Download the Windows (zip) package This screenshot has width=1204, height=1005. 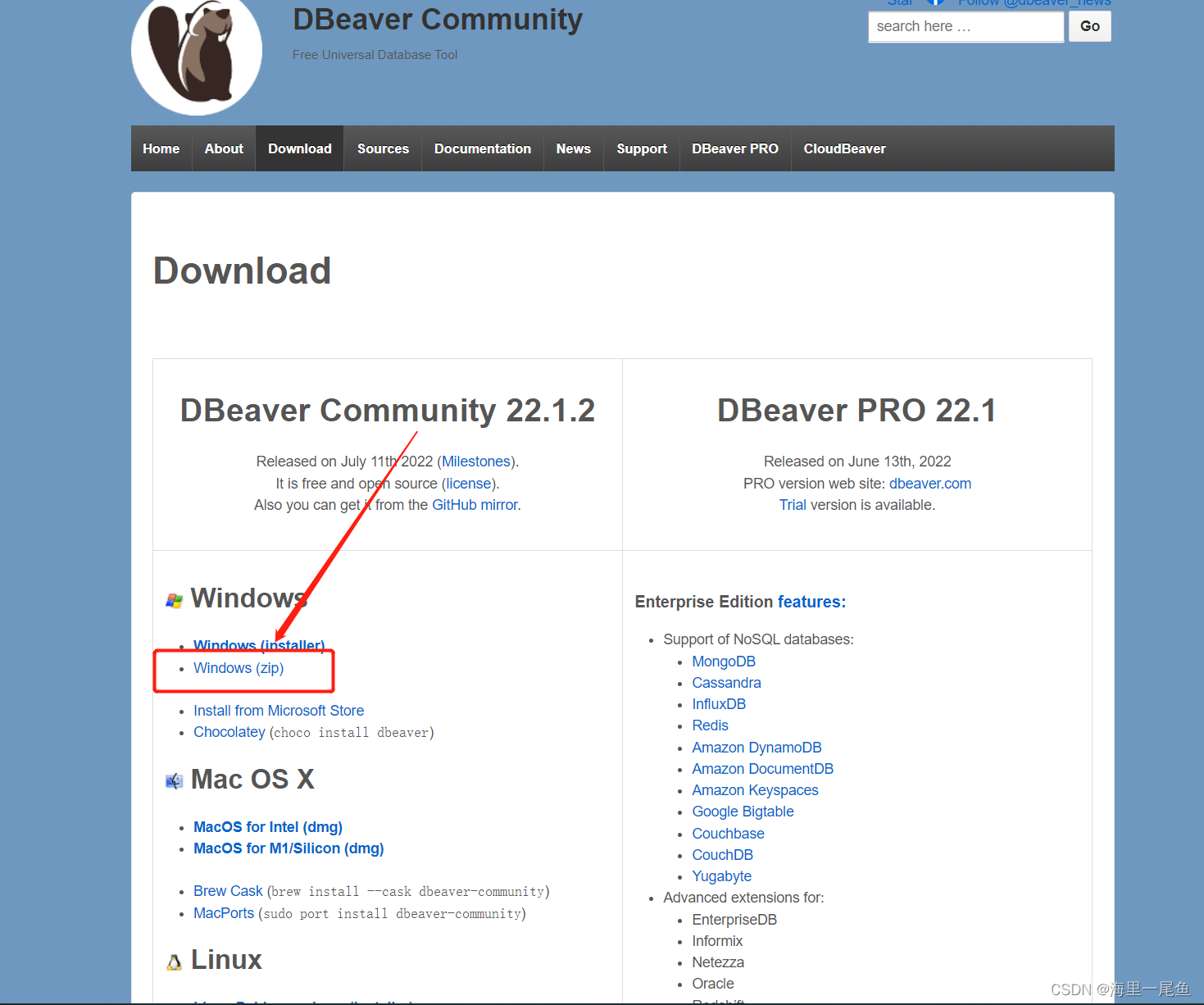[x=238, y=668]
